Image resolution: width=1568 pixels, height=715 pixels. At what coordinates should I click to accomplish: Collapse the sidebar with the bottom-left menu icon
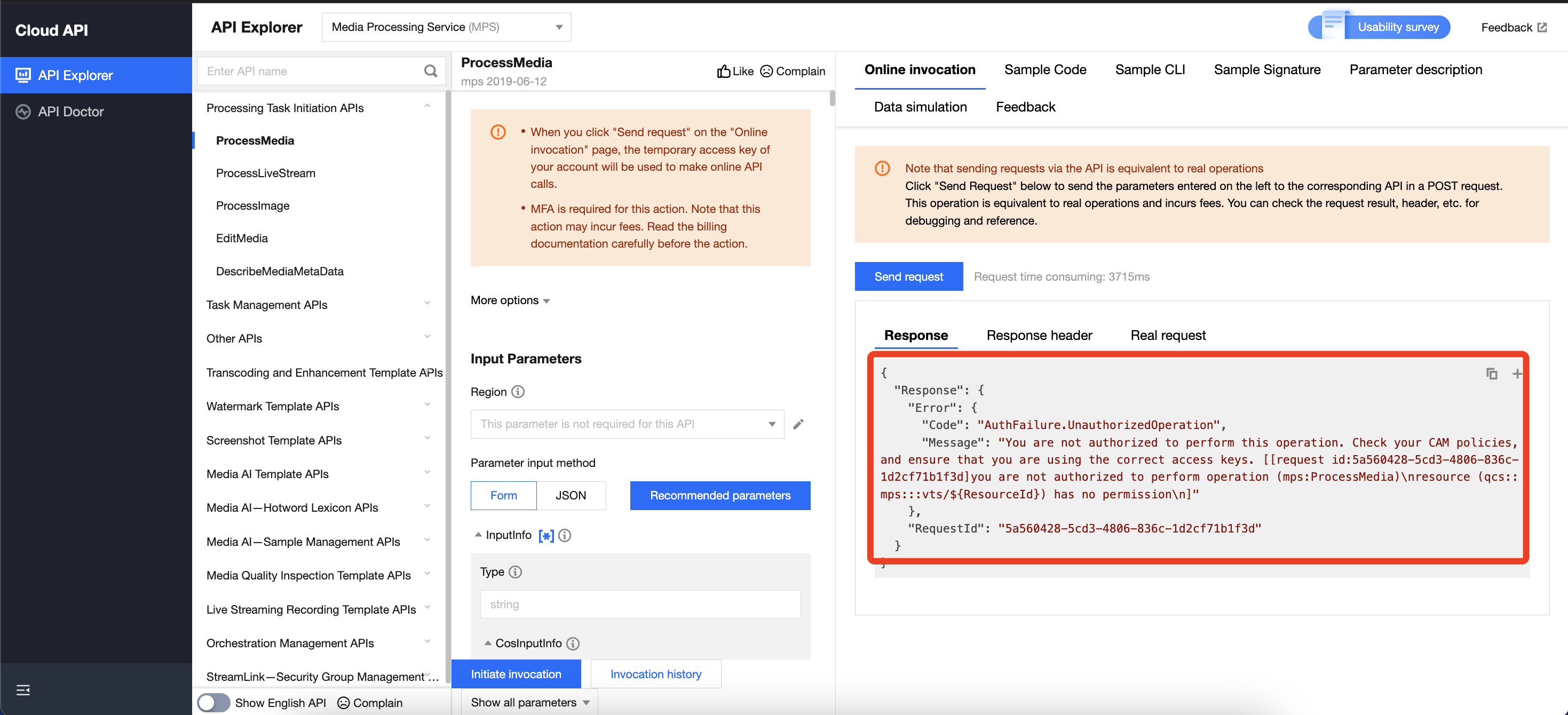pos(23,689)
